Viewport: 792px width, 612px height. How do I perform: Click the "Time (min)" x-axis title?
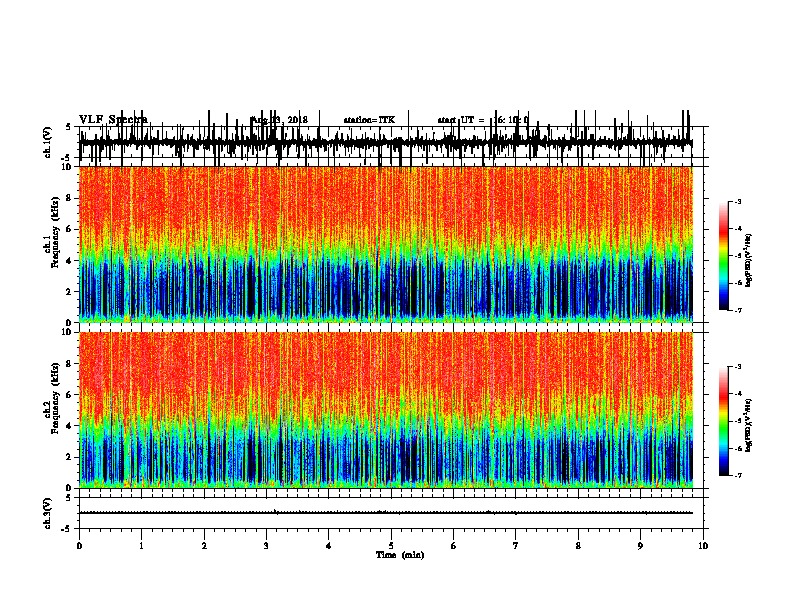tap(400, 555)
